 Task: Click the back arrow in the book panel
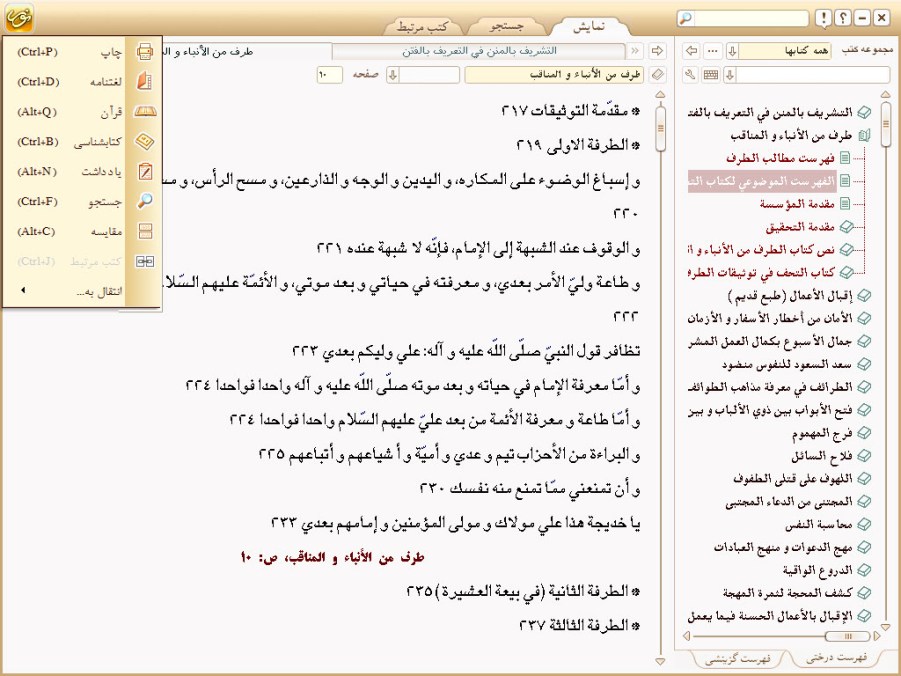(692, 51)
